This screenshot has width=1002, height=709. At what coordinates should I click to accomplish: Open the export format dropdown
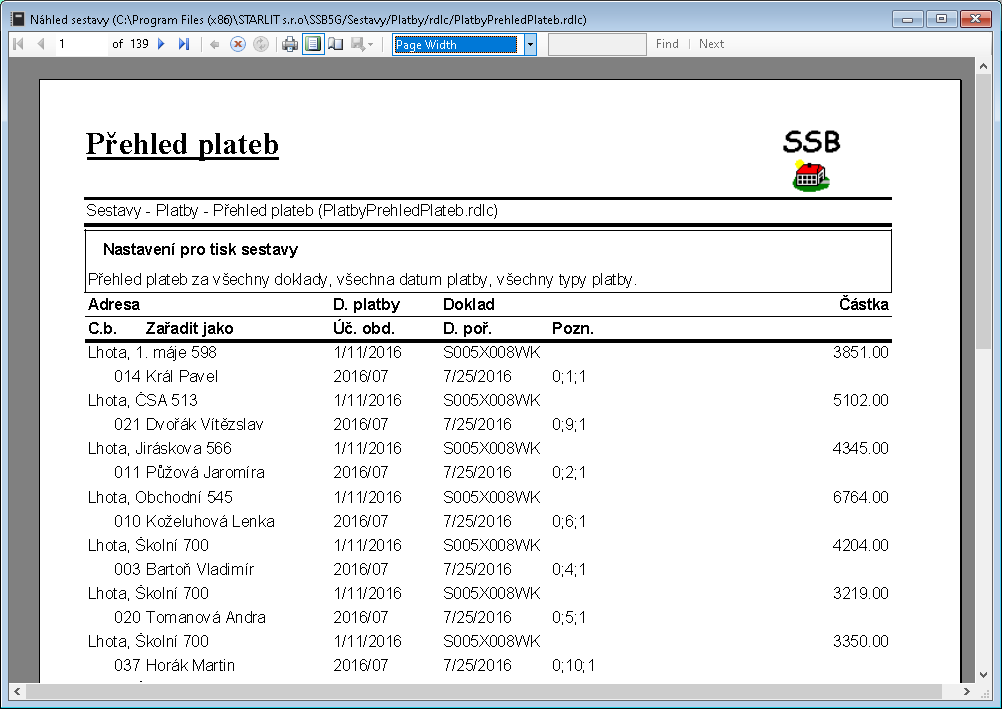[362, 44]
